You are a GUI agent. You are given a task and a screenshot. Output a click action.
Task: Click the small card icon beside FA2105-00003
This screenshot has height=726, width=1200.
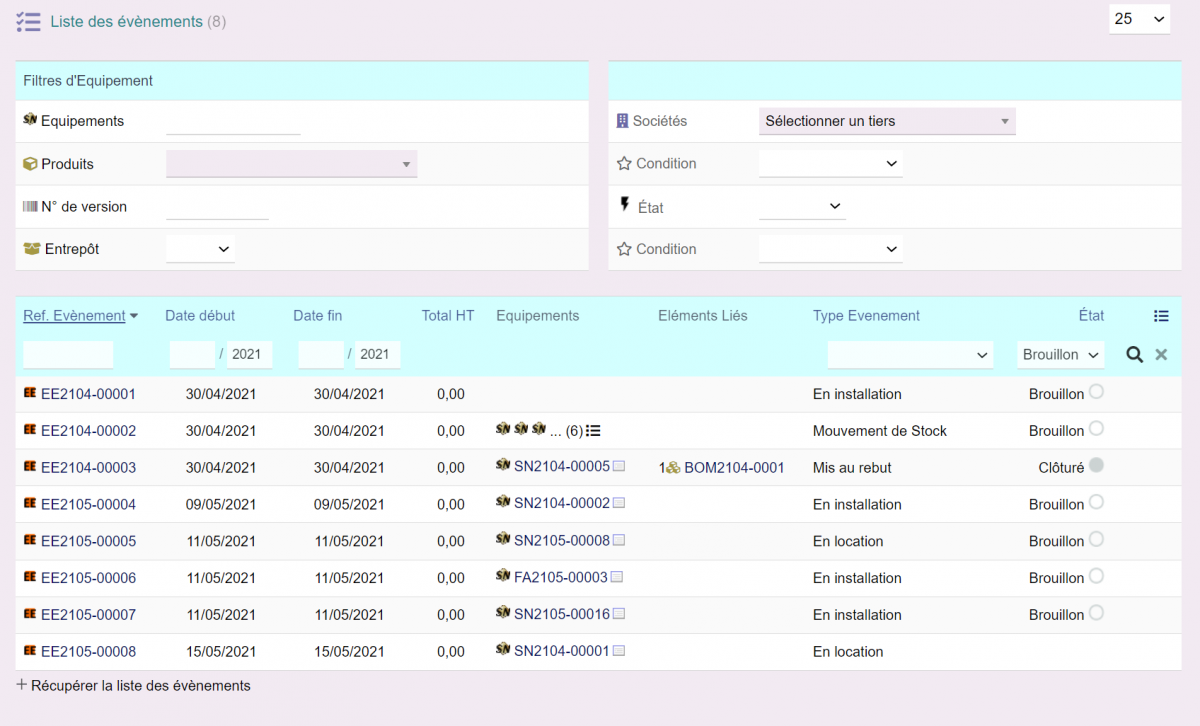(x=617, y=578)
